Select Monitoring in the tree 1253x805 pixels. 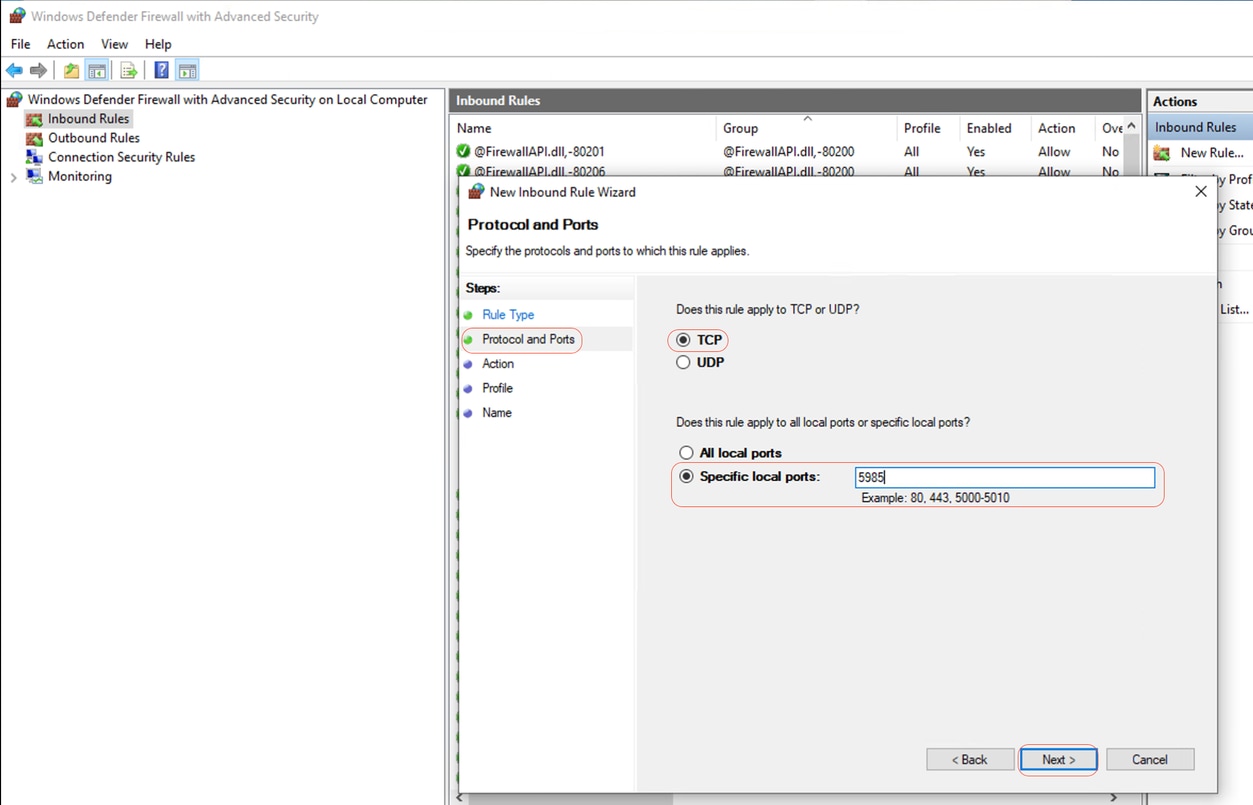tap(80, 176)
